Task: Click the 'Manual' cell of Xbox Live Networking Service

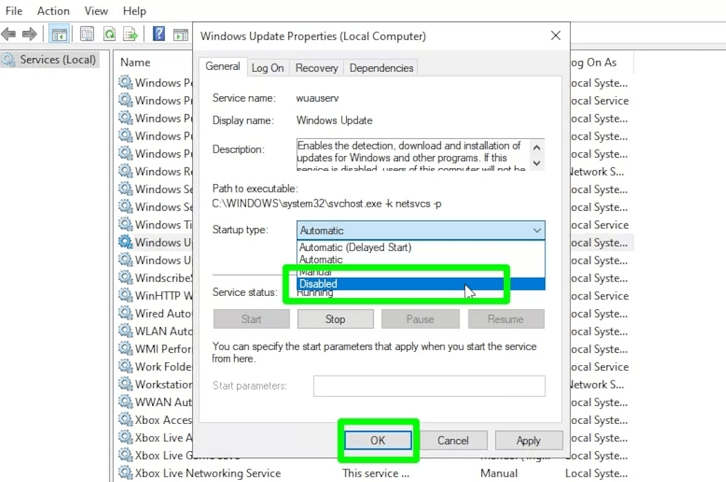Action: [x=499, y=473]
